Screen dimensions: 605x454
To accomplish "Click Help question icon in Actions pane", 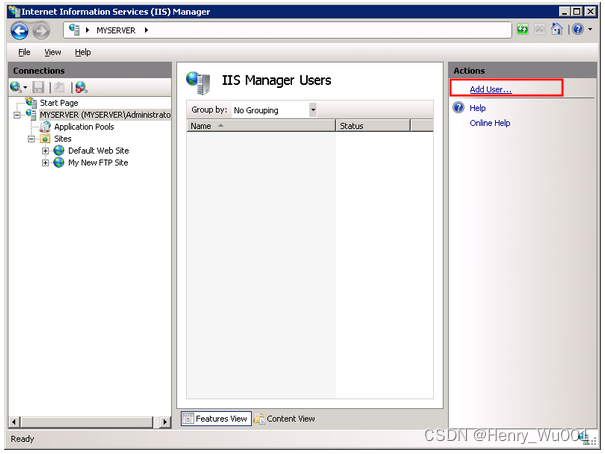I will point(458,107).
